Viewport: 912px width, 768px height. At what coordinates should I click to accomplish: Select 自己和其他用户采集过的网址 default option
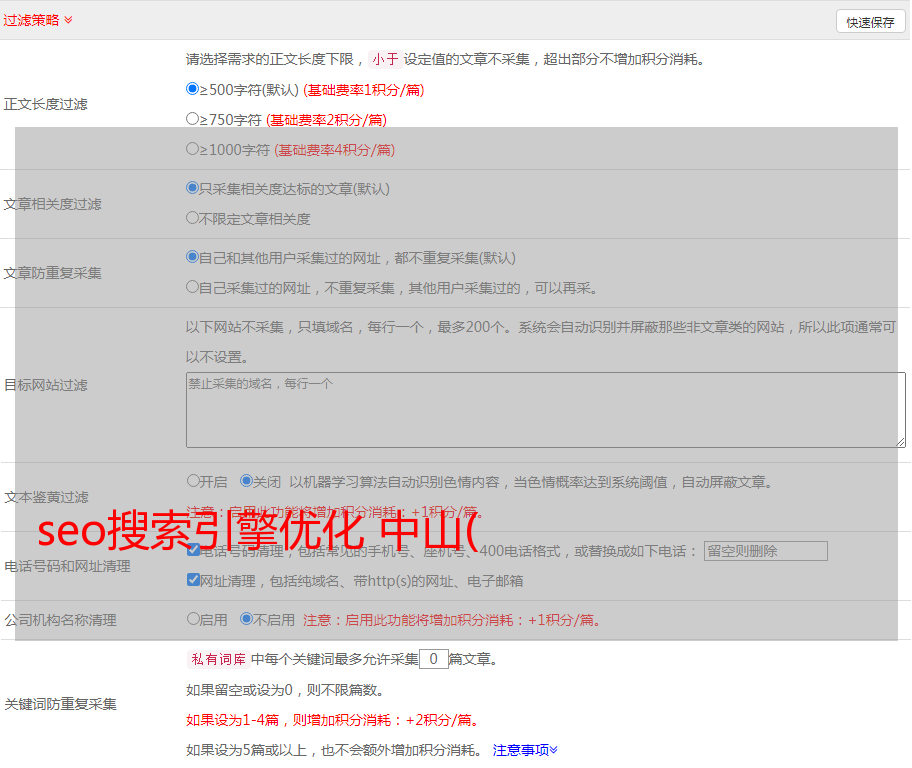coord(193,257)
